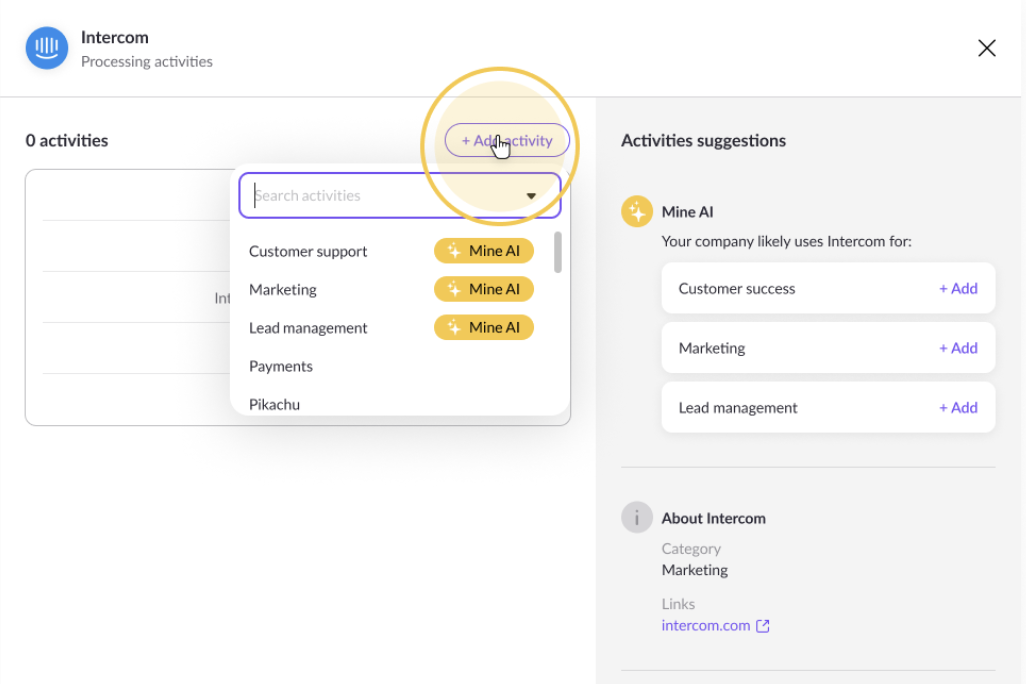This screenshot has width=1026, height=684.
Task: Click the Mine AI badge next to Customer support
Action: click(484, 251)
